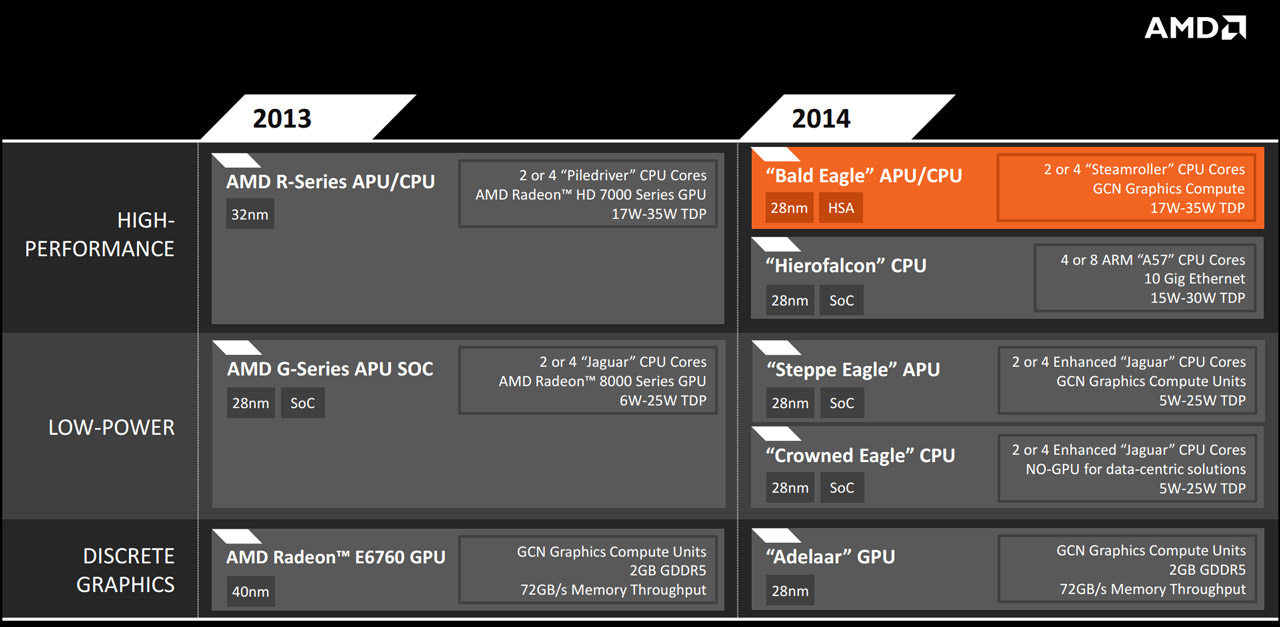
Task: Click the "Crowned Eagle" CPU title
Action: tap(860, 455)
